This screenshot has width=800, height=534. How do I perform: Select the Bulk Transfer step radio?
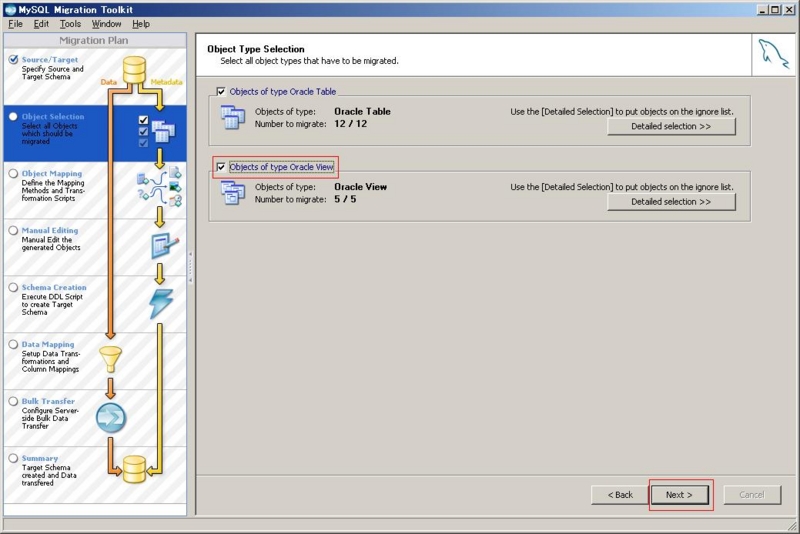point(13,401)
